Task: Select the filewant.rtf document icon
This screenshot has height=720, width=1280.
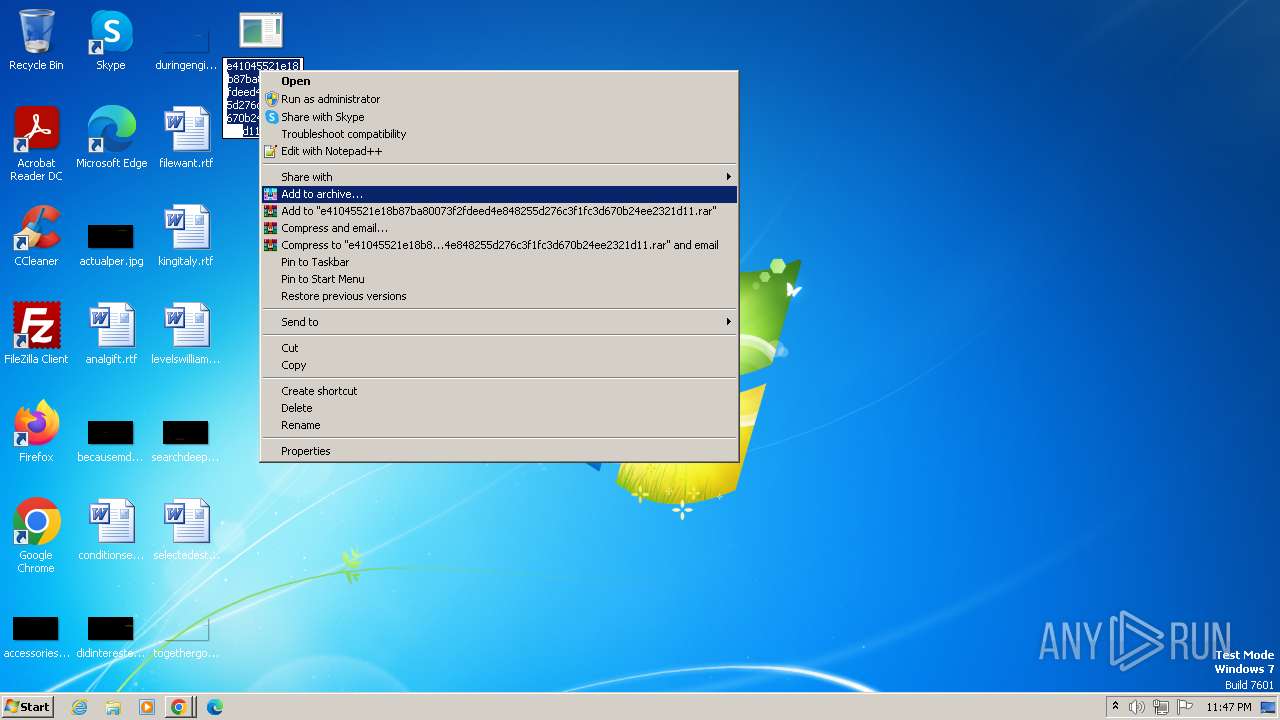Action: coord(186,138)
